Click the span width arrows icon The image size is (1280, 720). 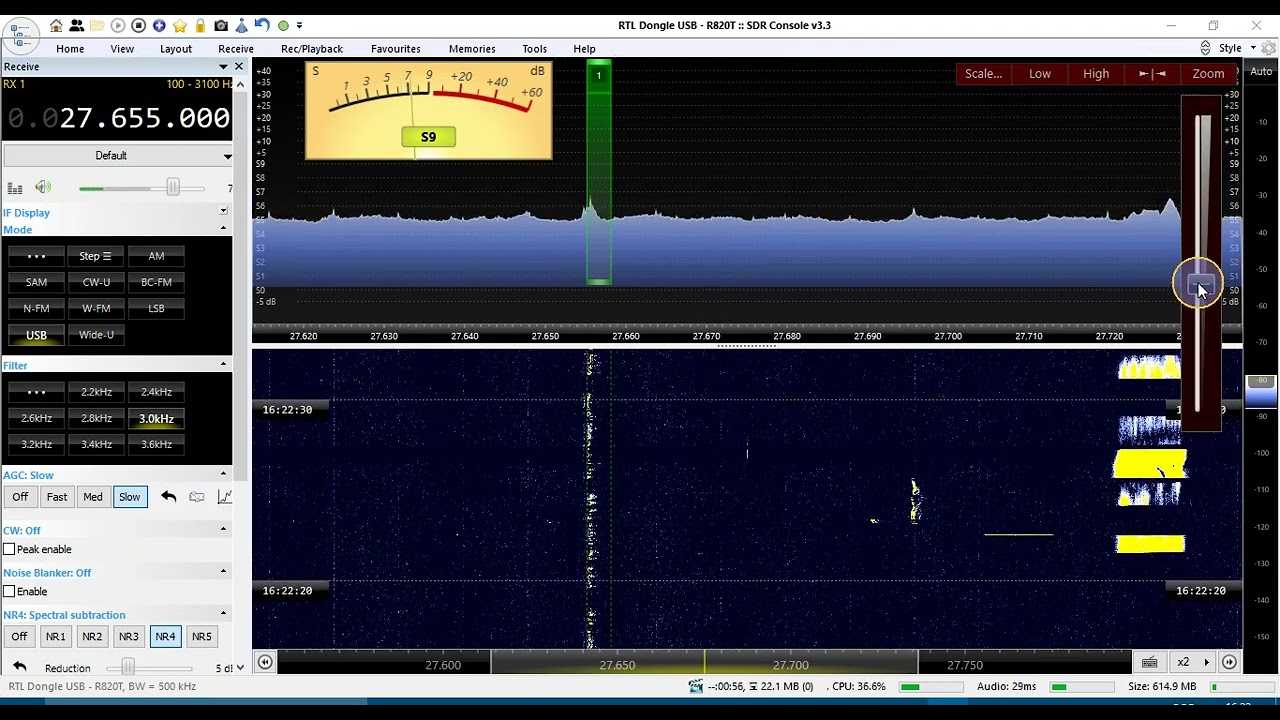coord(1152,74)
